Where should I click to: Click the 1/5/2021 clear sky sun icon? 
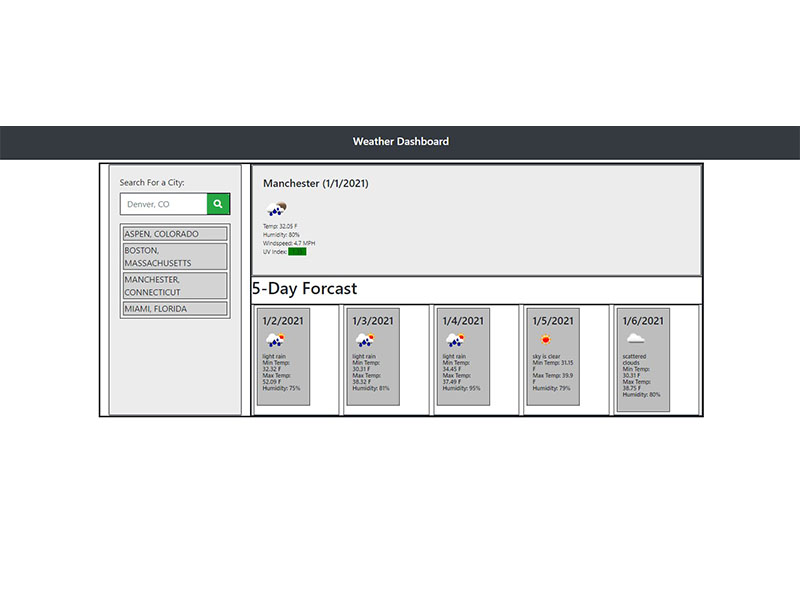(545, 340)
